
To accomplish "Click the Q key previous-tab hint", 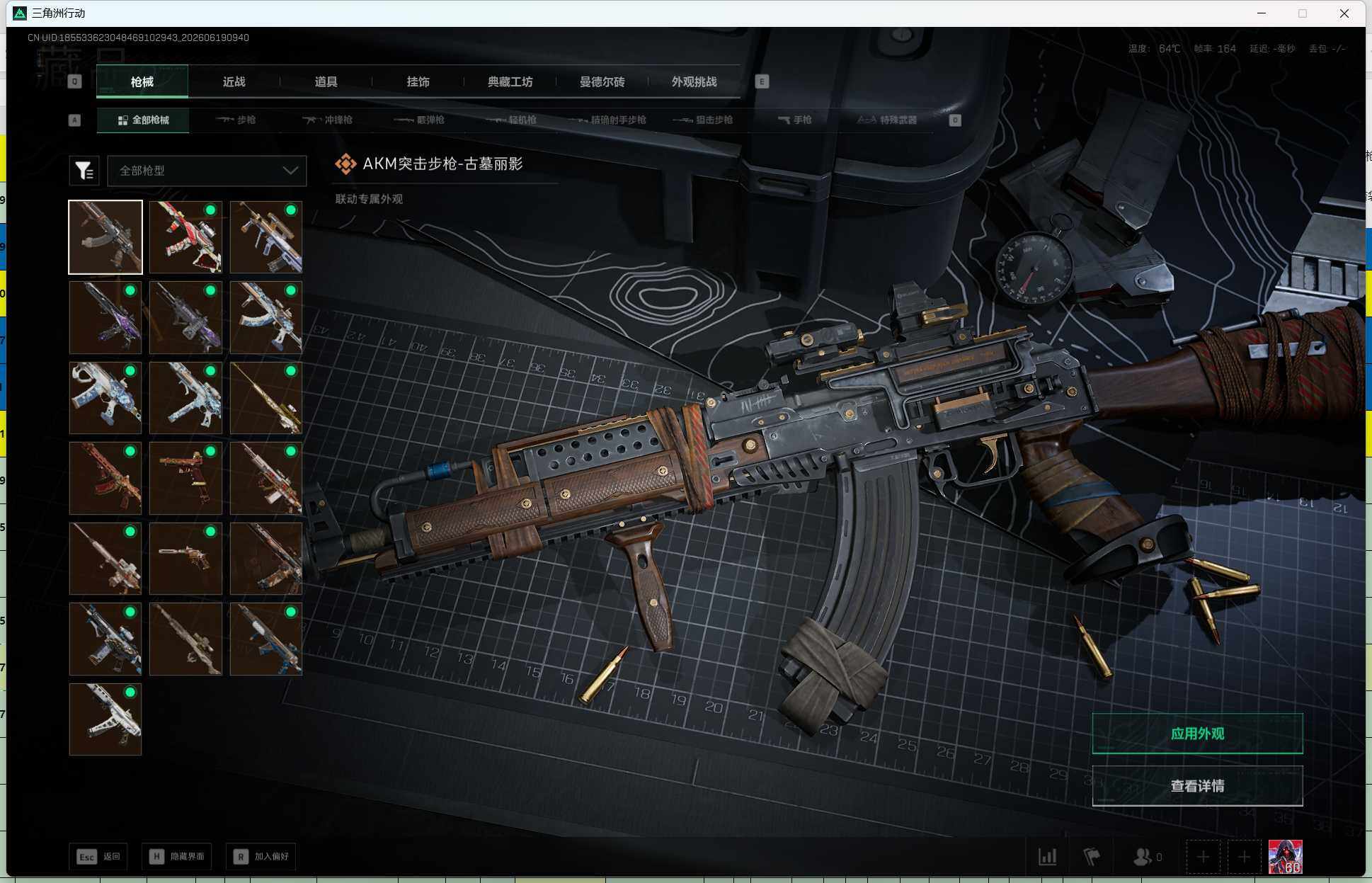I will pyautogui.click(x=74, y=81).
